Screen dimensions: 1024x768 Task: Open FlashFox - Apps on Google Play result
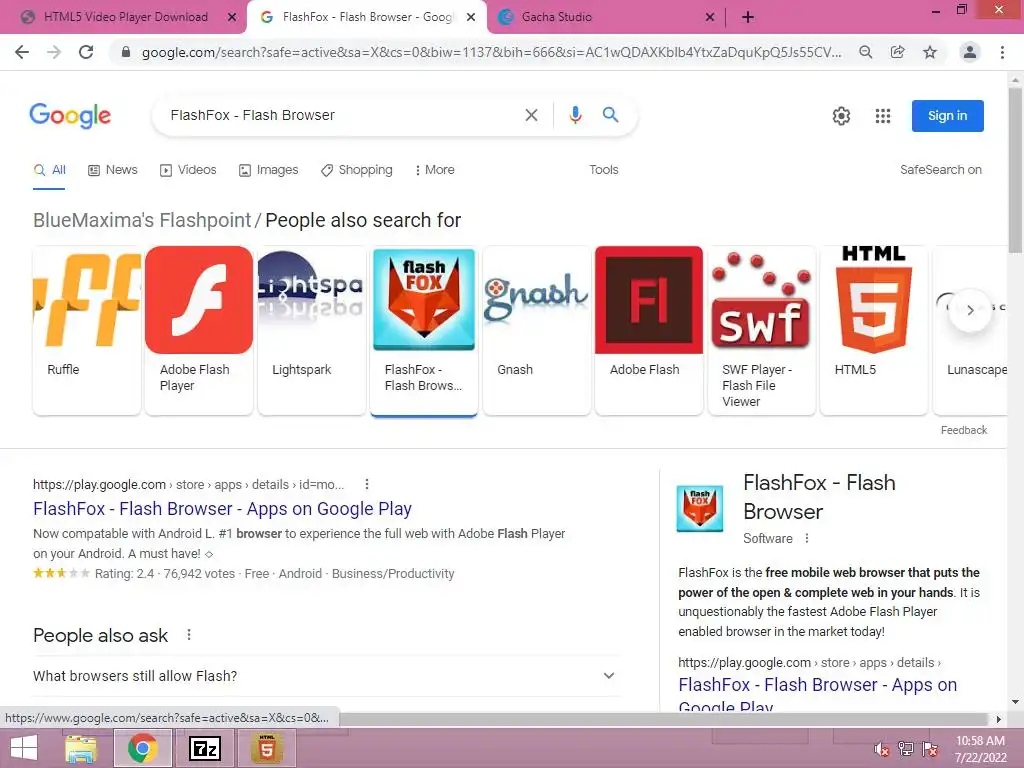pyautogui.click(x=222, y=508)
